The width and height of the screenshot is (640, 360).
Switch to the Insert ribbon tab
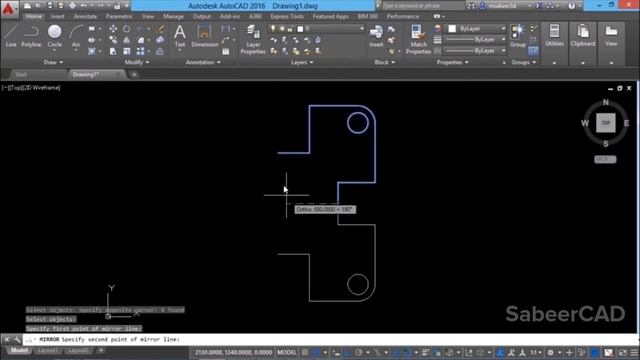click(58, 16)
